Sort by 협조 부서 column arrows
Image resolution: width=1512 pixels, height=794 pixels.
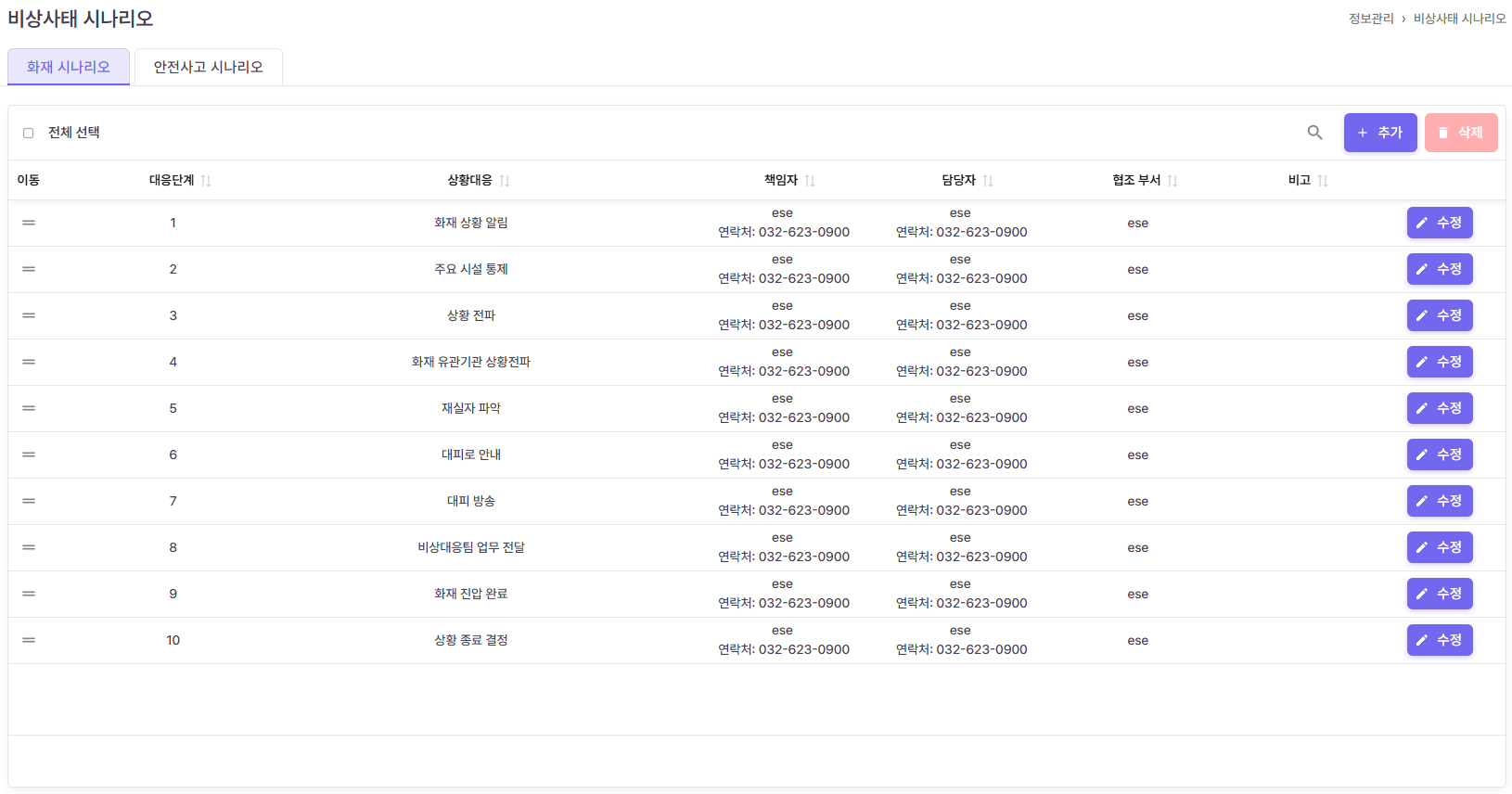click(1172, 181)
